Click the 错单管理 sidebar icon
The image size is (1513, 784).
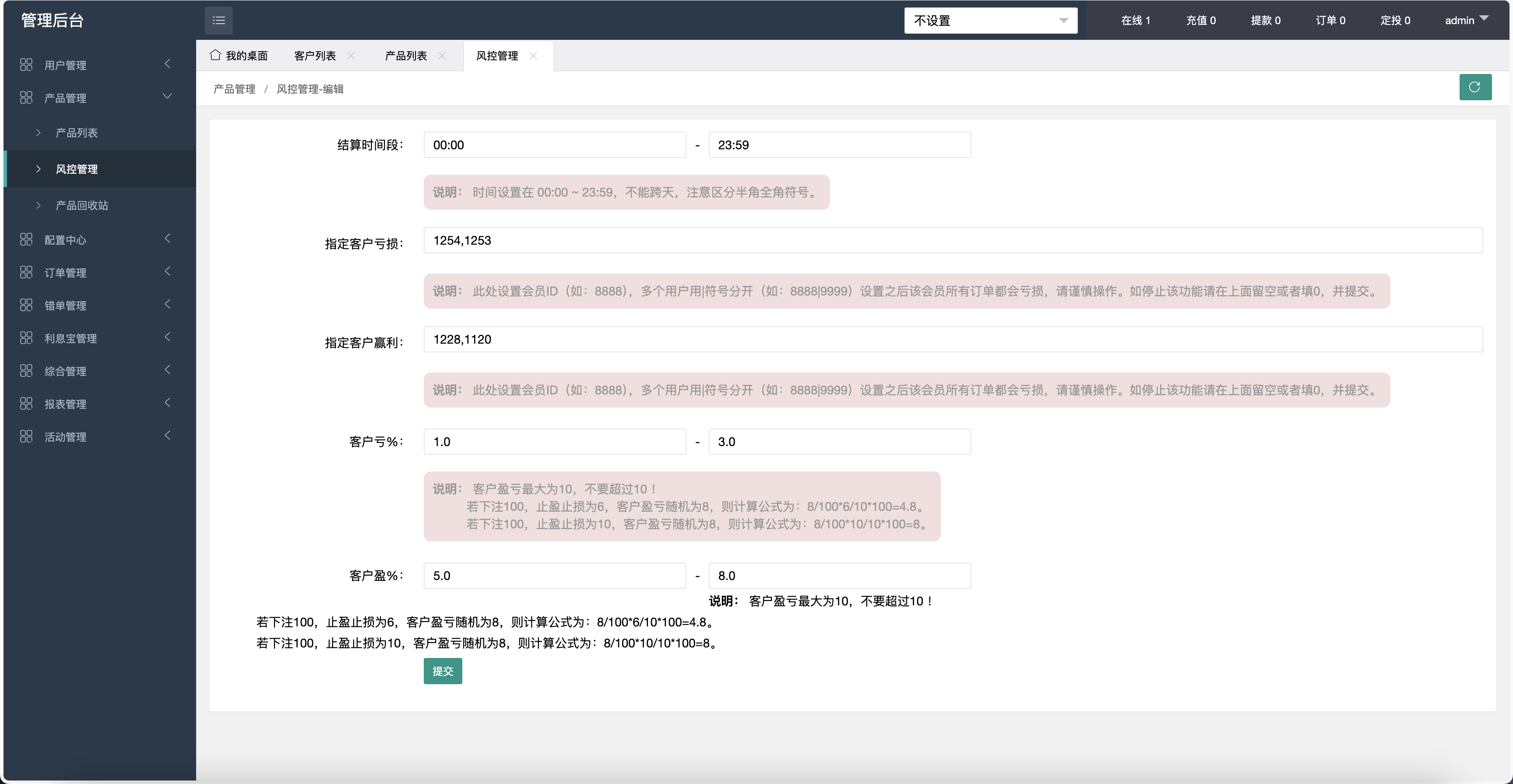26,305
